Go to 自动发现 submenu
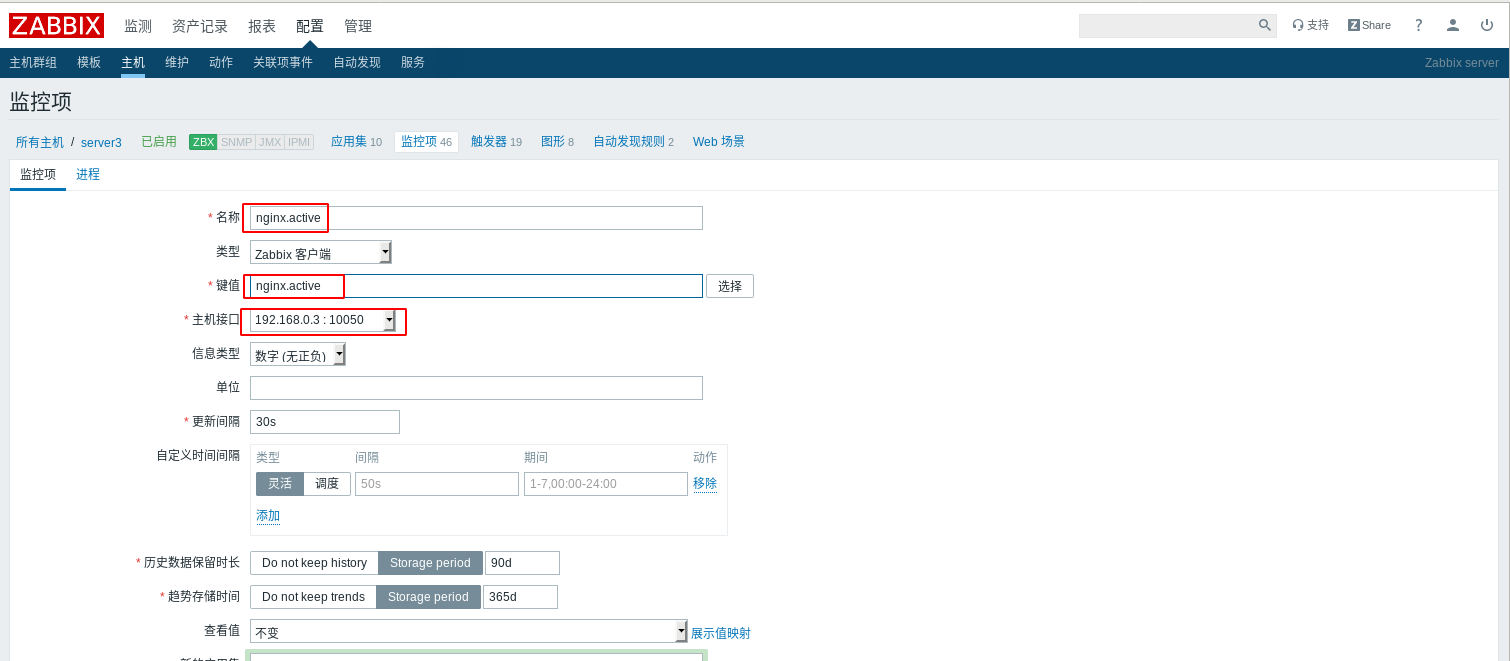This screenshot has width=1510, height=661. click(x=357, y=62)
